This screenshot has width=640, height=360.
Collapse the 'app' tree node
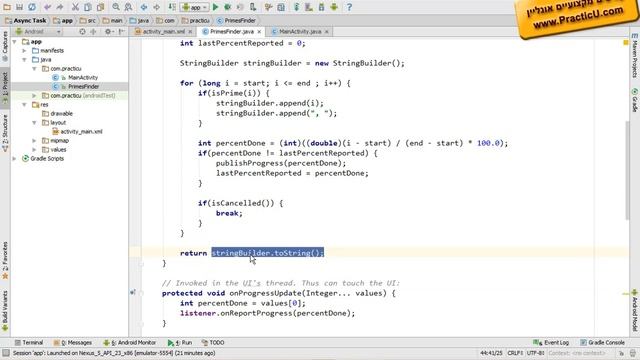(15, 42)
